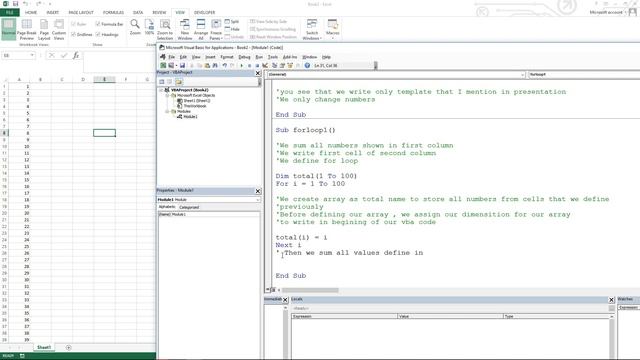Click the Paste icon in VBA toolbar
This screenshot has width=640, height=360.
point(207,65)
